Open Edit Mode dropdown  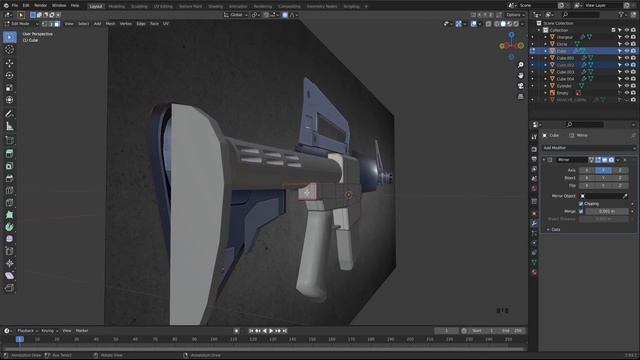21,24
